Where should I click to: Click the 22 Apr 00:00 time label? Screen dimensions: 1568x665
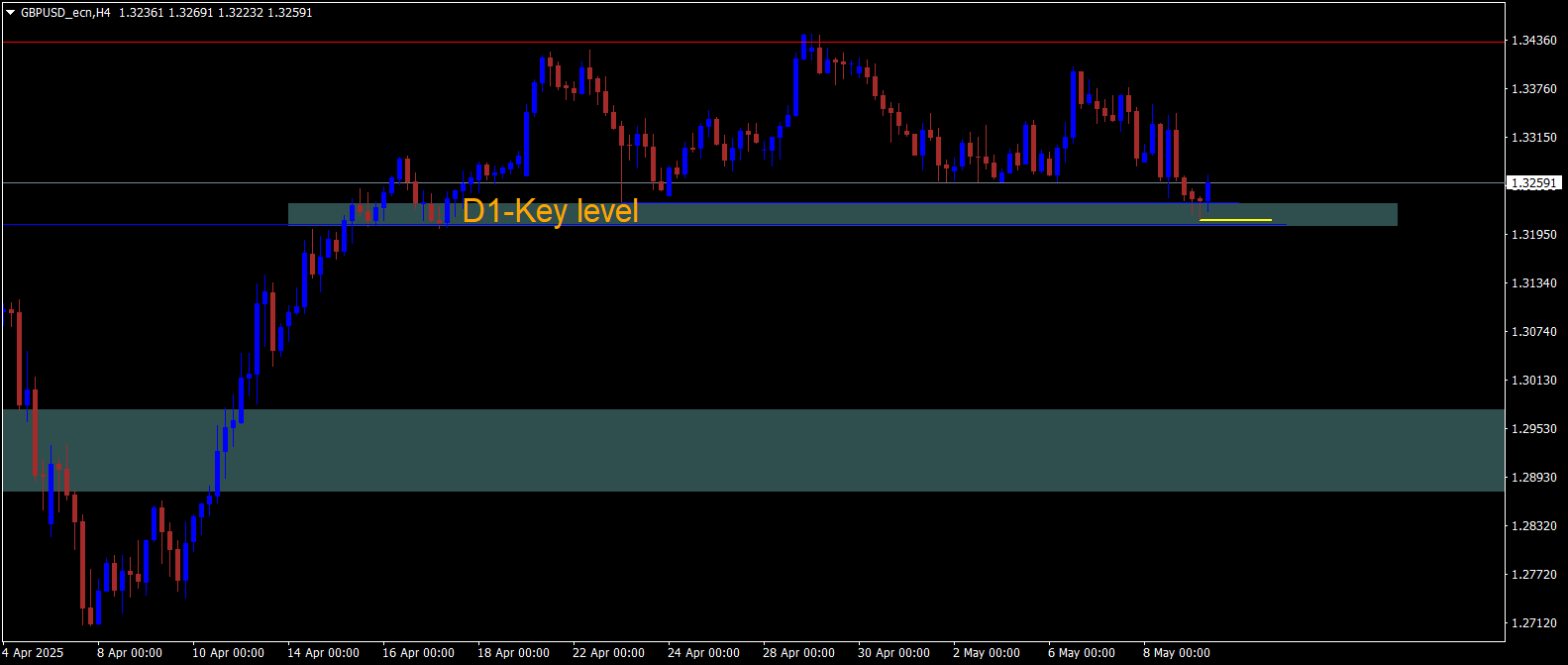click(x=609, y=653)
